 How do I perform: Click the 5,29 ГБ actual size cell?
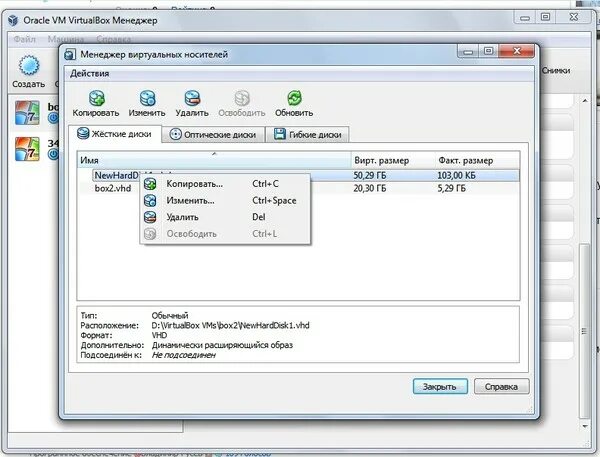[x=452, y=188]
